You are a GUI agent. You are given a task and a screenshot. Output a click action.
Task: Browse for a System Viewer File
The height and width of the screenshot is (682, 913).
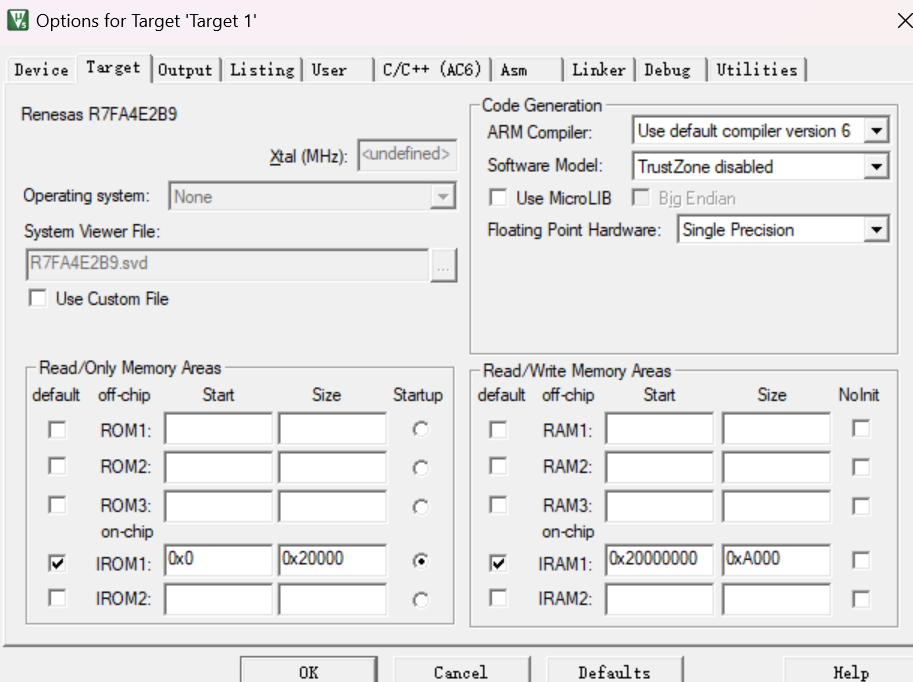click(444, 266)
